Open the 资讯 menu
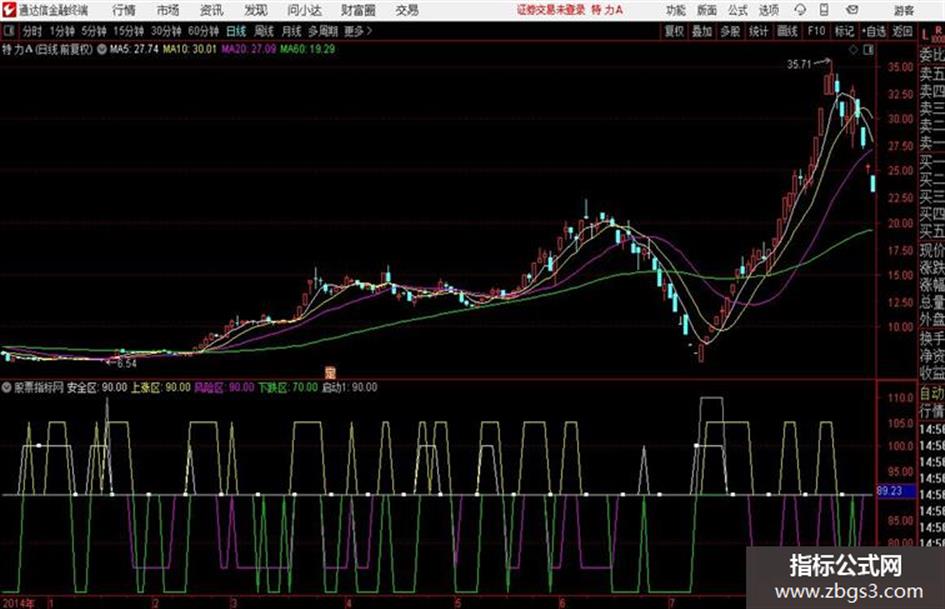This screenshot has height=609, width=945. tap(212, 10)
